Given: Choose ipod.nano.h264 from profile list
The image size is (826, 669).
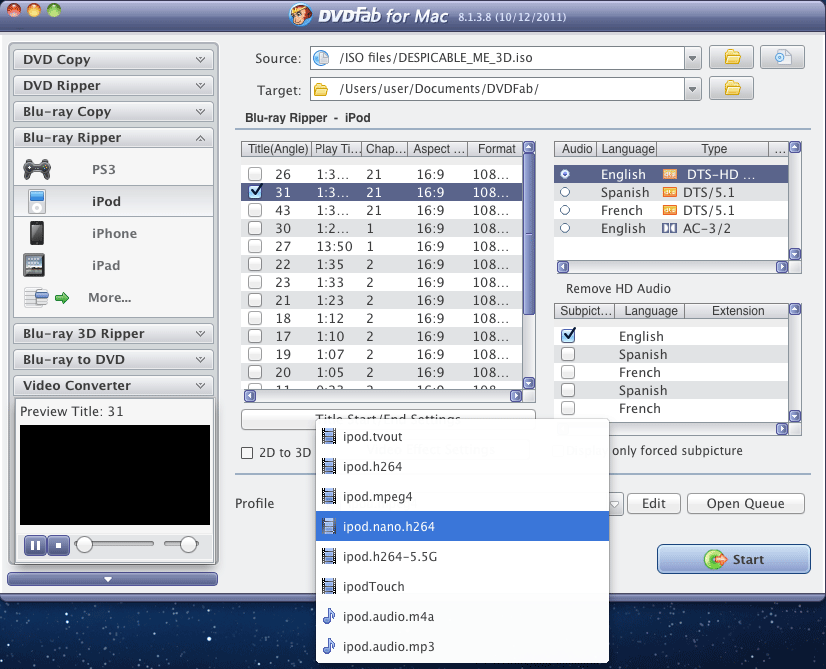Looking at the screenshot, I should pyautogui.click(x=462, y=526).
